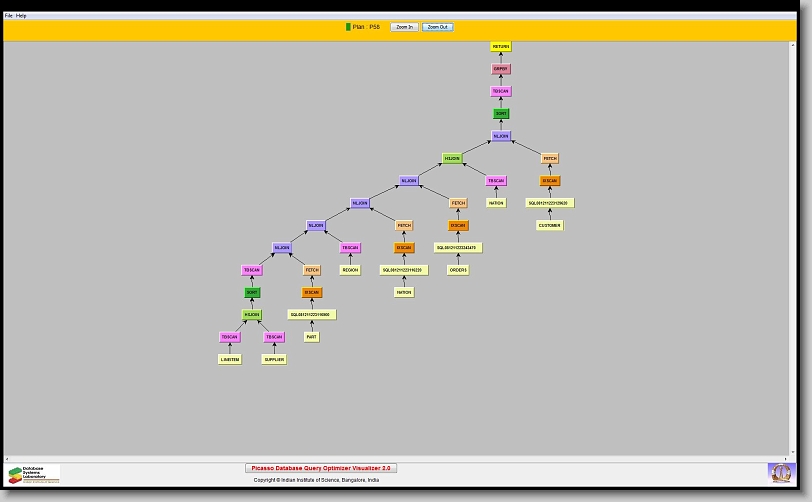This screenshot has width=812, height=502.
Task: Click the institute emblem in bottom right corner
Action: [780, 472]
